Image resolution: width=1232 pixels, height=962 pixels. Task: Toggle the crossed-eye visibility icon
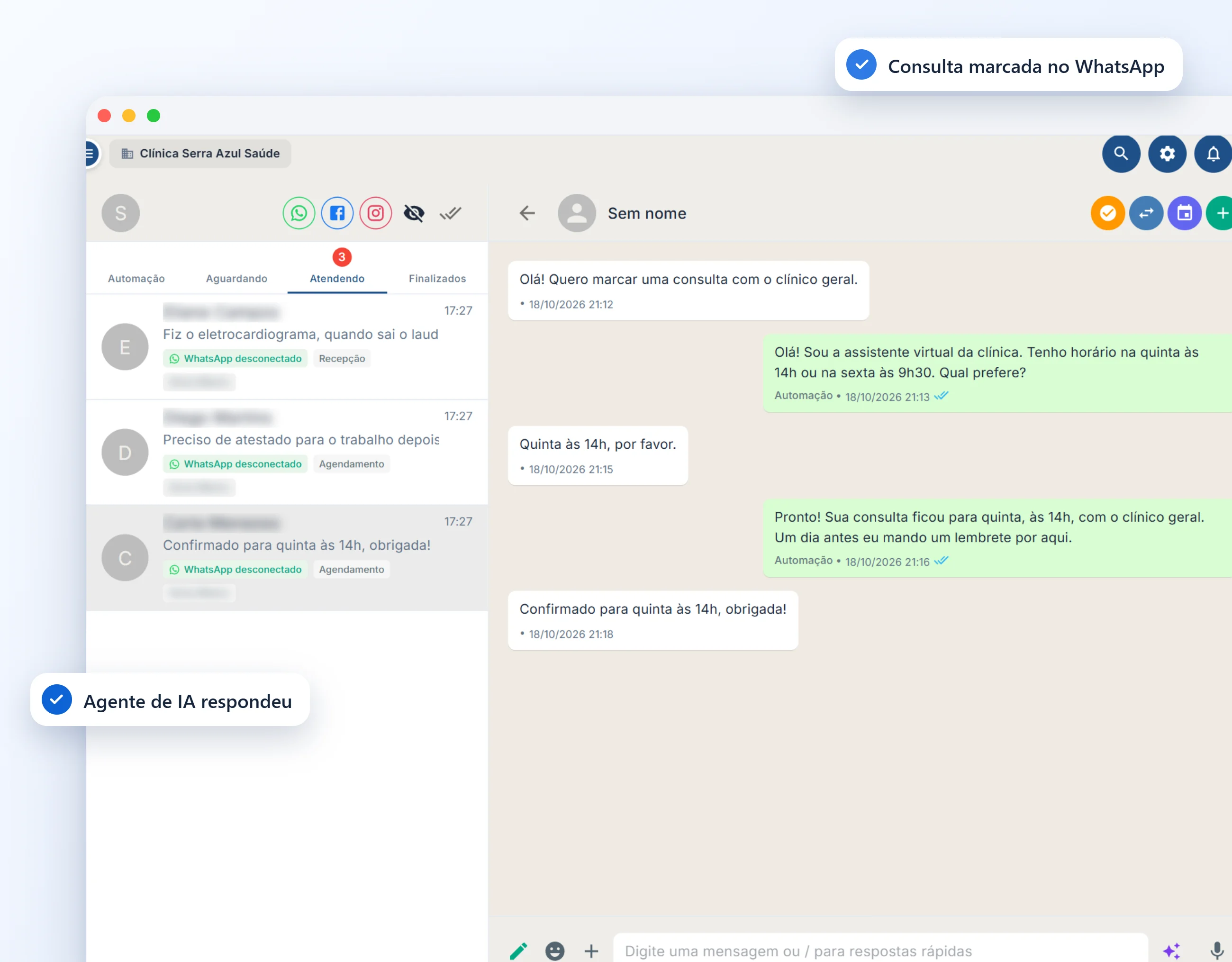pos(414,213)
